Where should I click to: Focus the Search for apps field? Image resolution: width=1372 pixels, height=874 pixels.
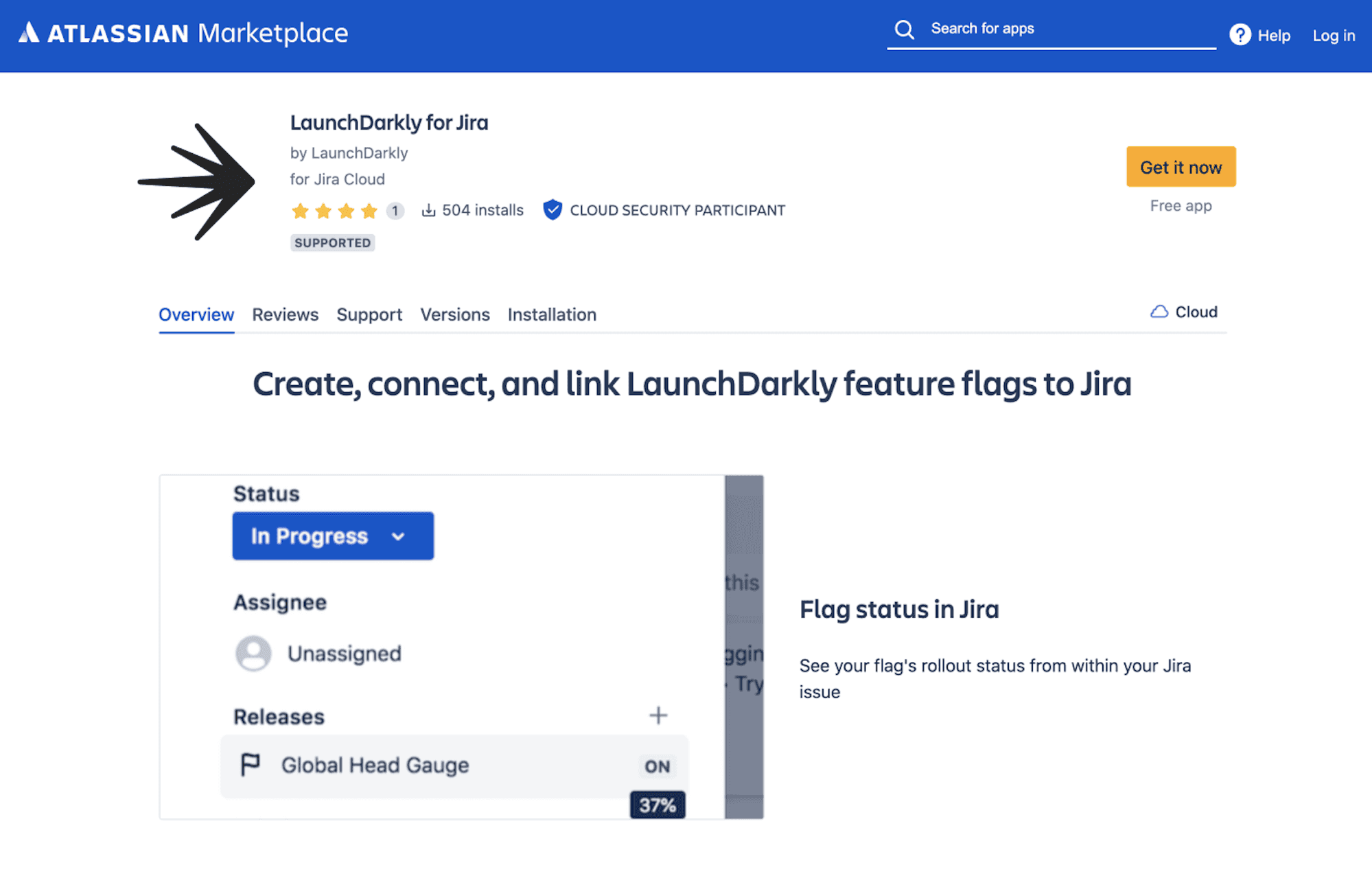tap(1051, 30)
